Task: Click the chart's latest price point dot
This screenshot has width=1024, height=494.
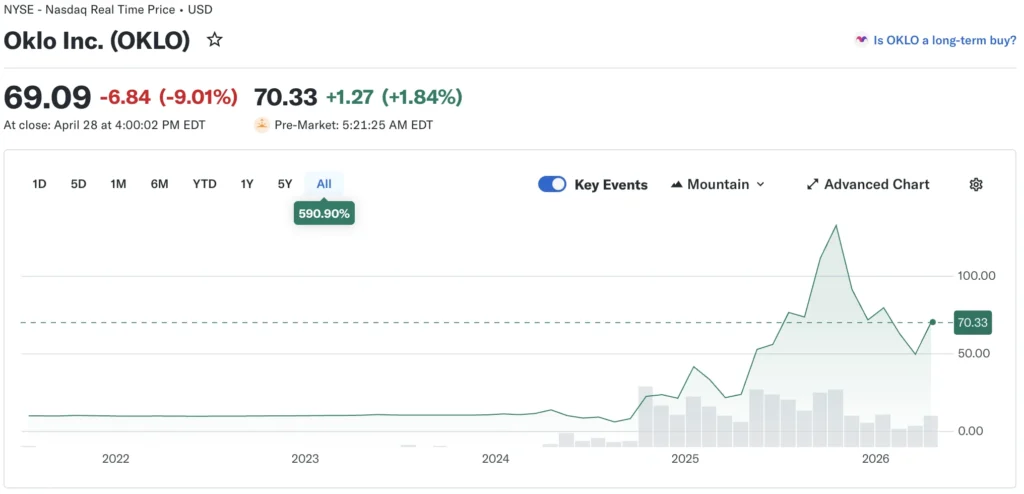Action: pyautogui.click(x=933, y=322)
